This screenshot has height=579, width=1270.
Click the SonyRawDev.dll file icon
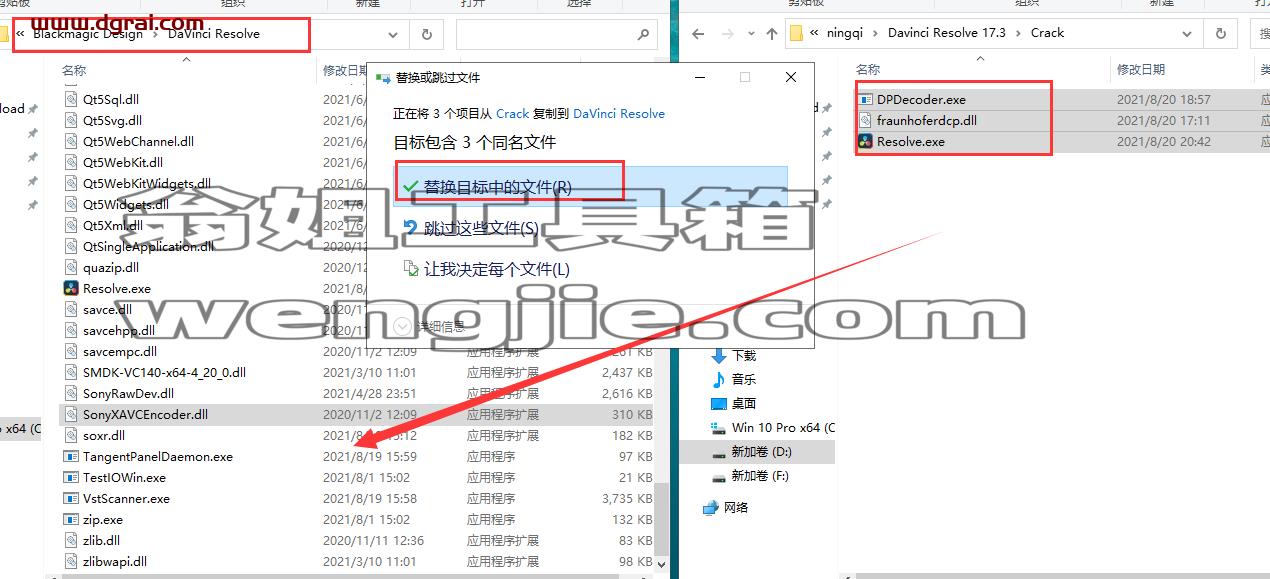pyautogui.click(x=71, y=393)
